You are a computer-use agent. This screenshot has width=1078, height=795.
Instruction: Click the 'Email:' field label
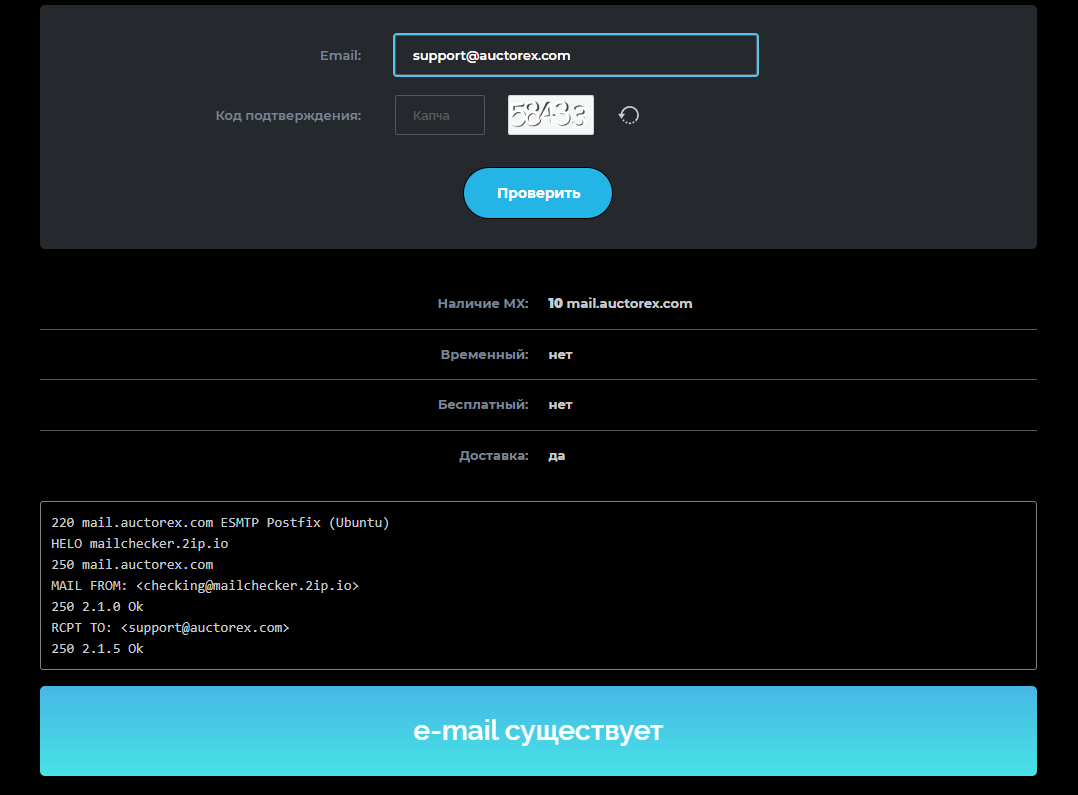(x=340, y=56)
